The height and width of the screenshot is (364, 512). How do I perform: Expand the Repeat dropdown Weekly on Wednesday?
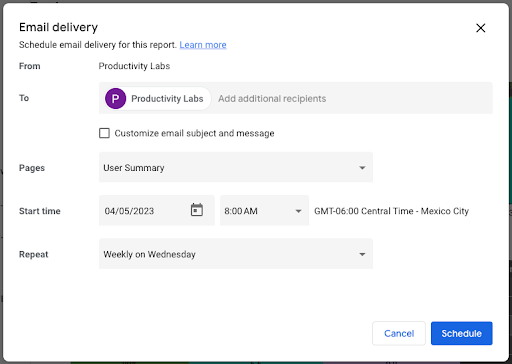pyautogui.click(x=236, y=254)
